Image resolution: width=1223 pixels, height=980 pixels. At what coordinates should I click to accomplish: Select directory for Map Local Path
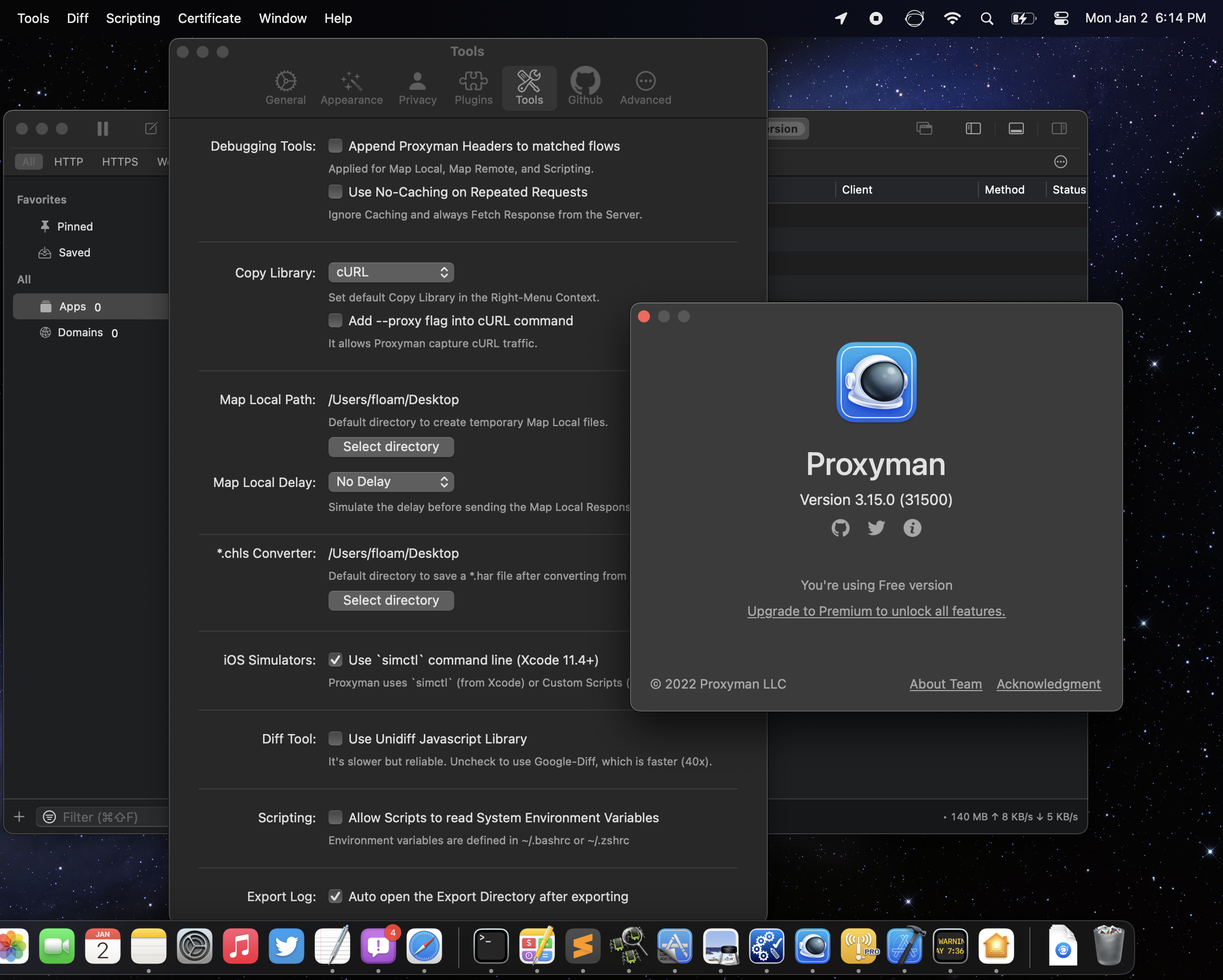pyautogui.click(x=391, y=446)
